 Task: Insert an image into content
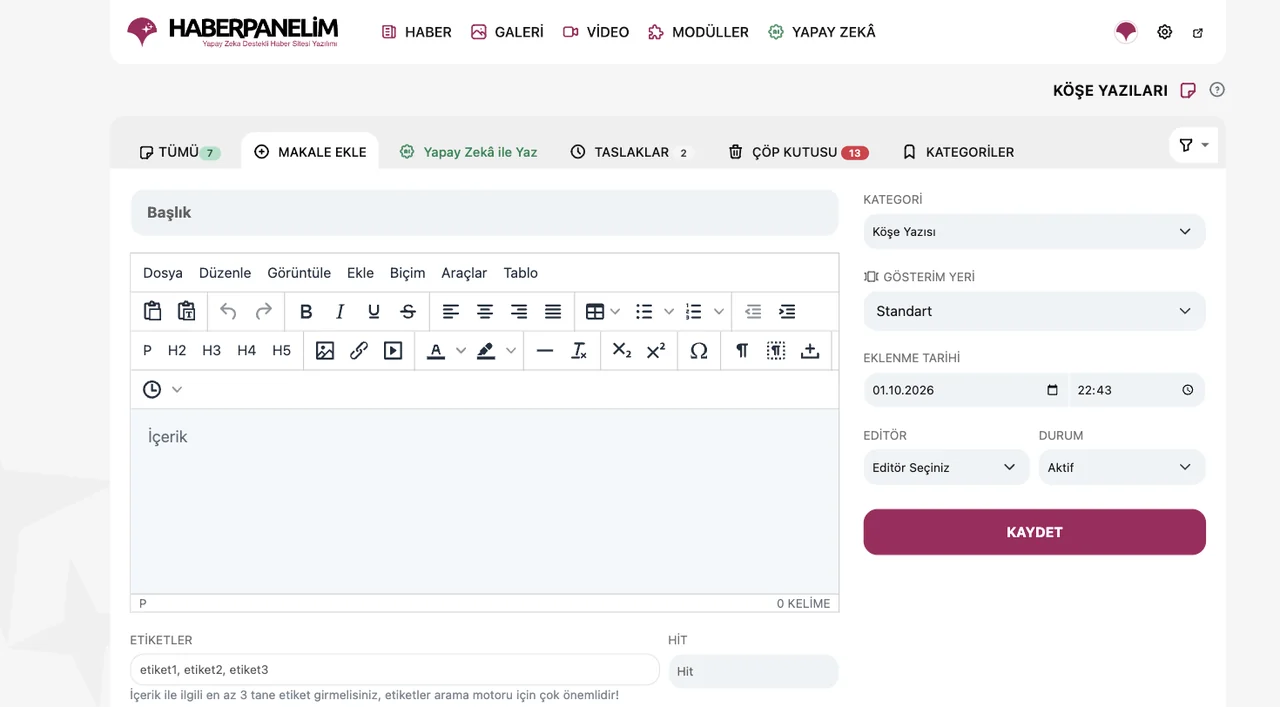click(325, 350)
